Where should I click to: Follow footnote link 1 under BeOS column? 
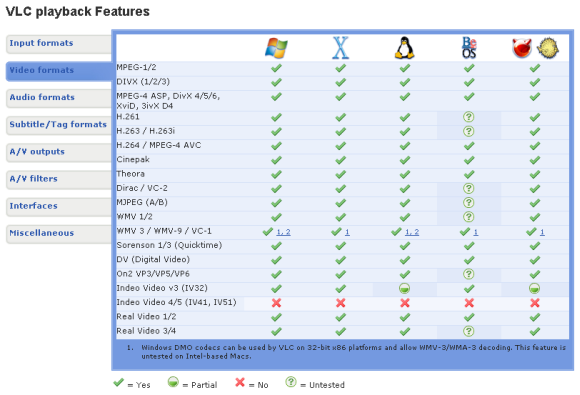(476, 232)
